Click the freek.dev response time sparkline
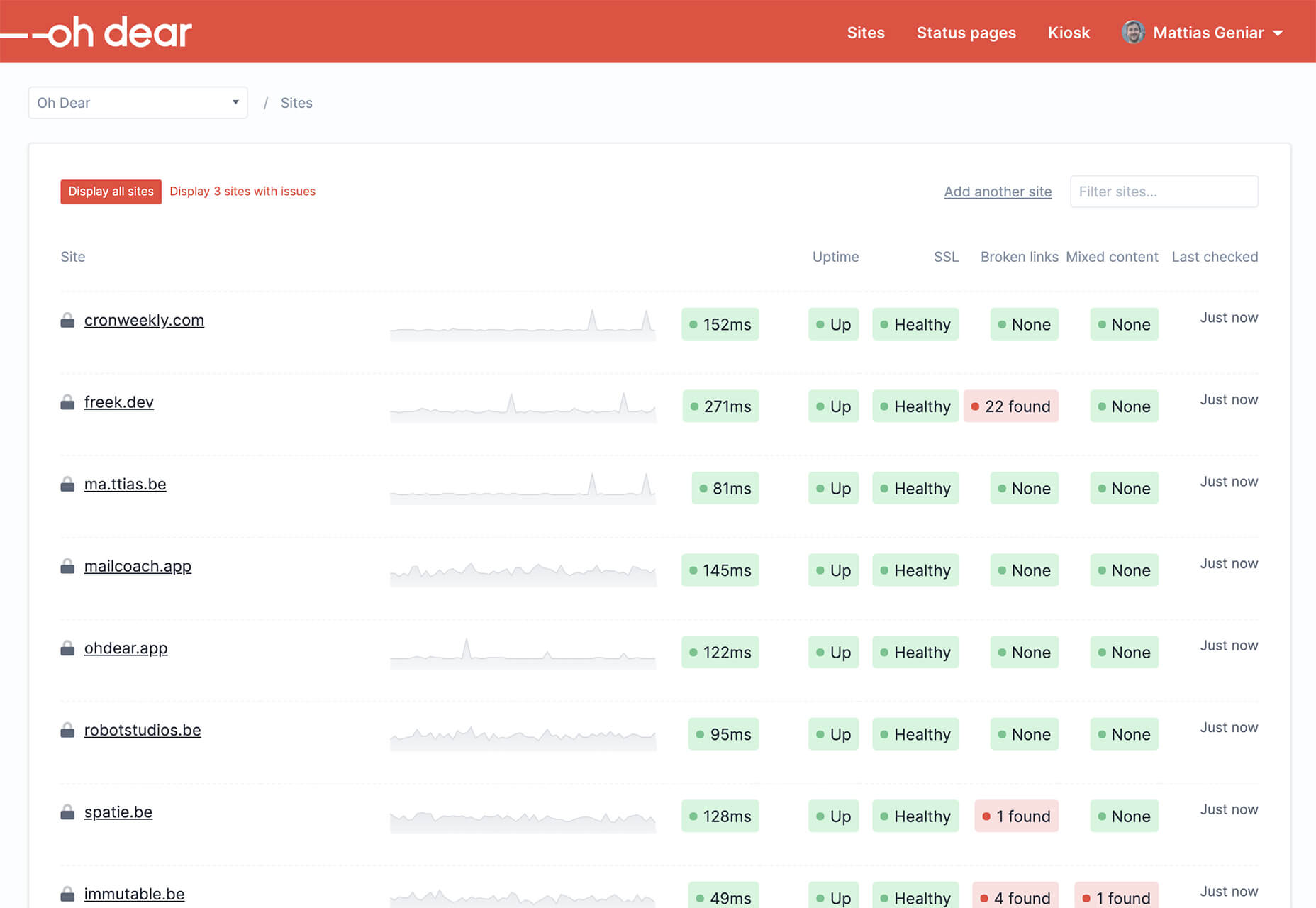 pos(523,407)
